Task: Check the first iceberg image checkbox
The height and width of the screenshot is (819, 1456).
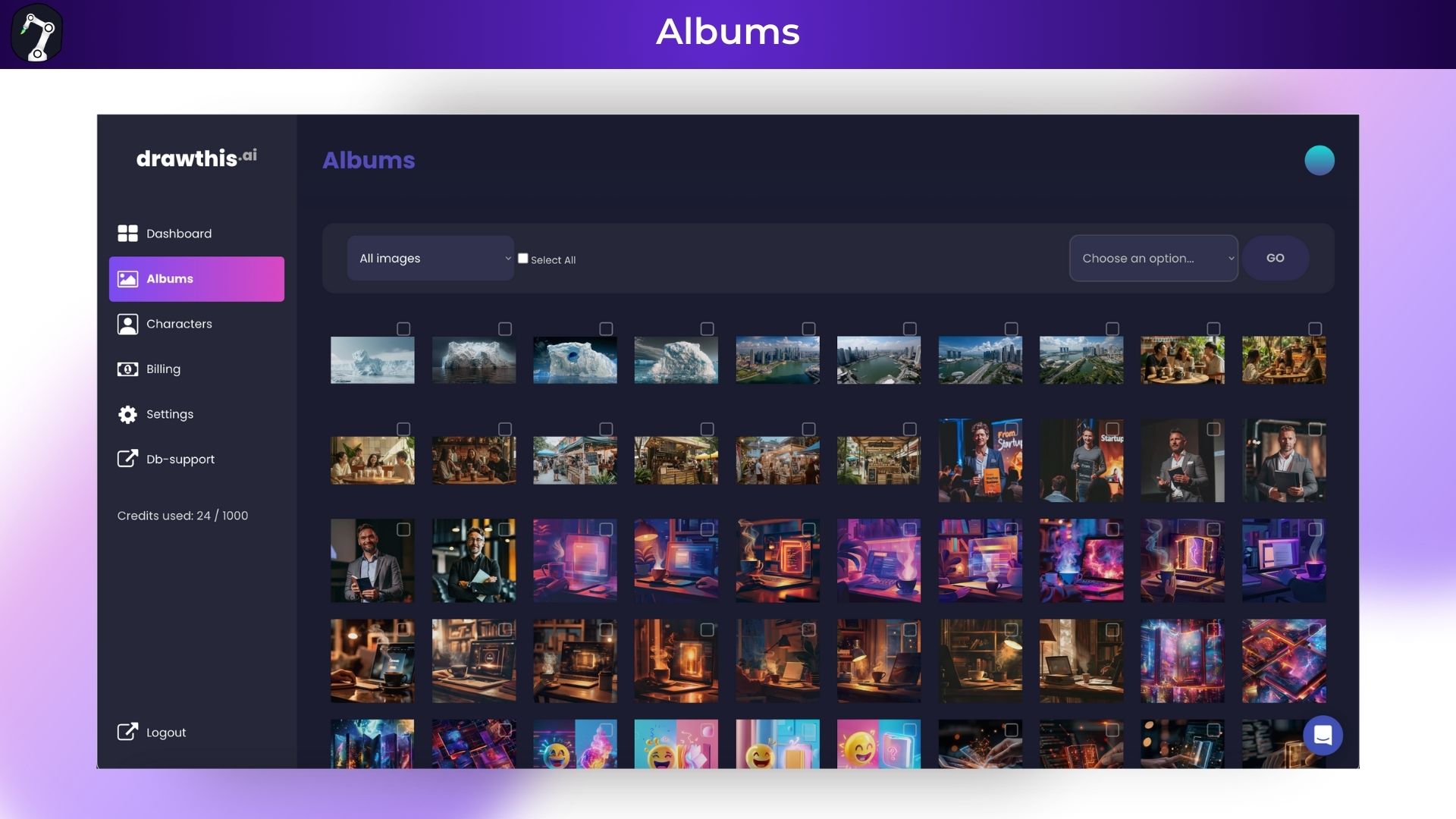Action: tap(403, 328)
